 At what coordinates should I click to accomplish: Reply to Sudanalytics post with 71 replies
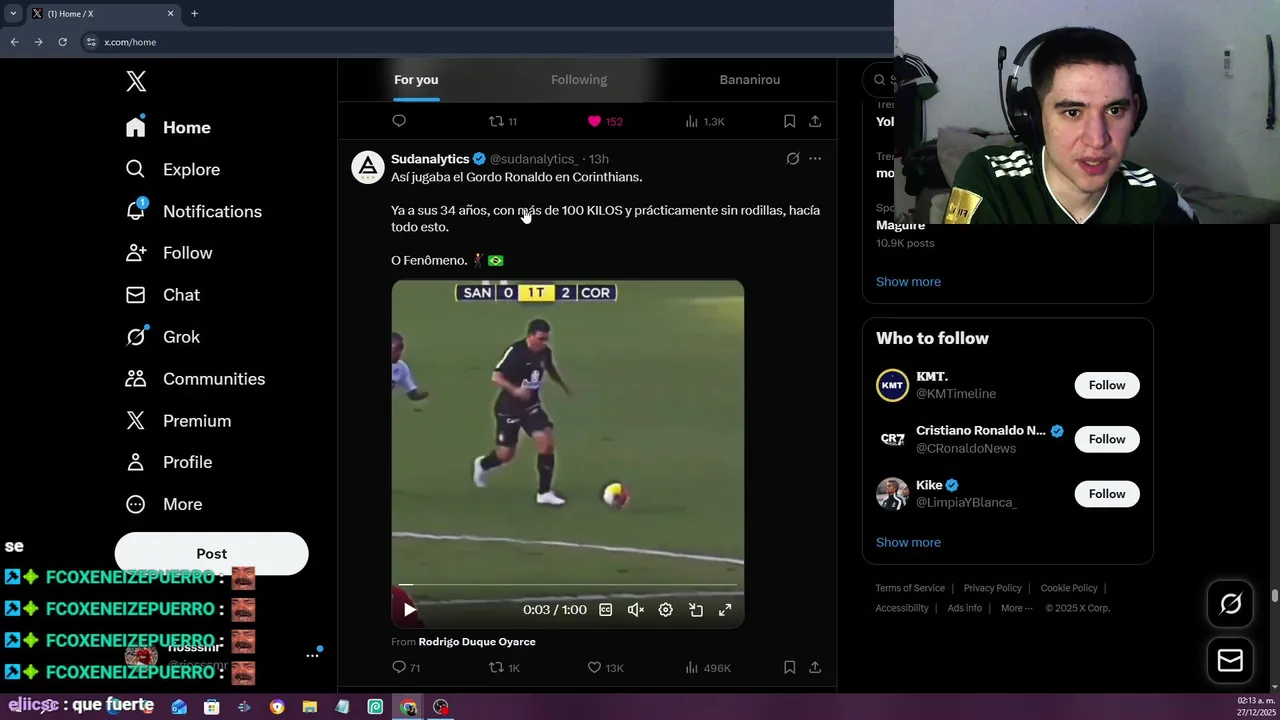[405, 667]
